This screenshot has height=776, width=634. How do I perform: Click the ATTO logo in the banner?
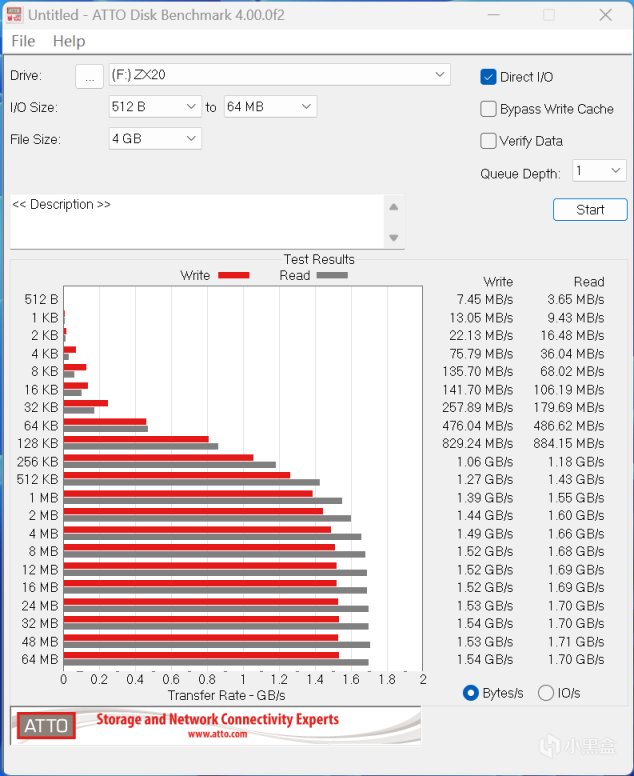46,726
